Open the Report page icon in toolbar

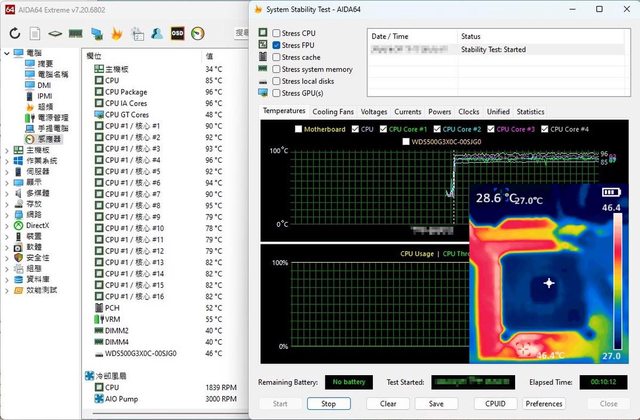[36, 33]
